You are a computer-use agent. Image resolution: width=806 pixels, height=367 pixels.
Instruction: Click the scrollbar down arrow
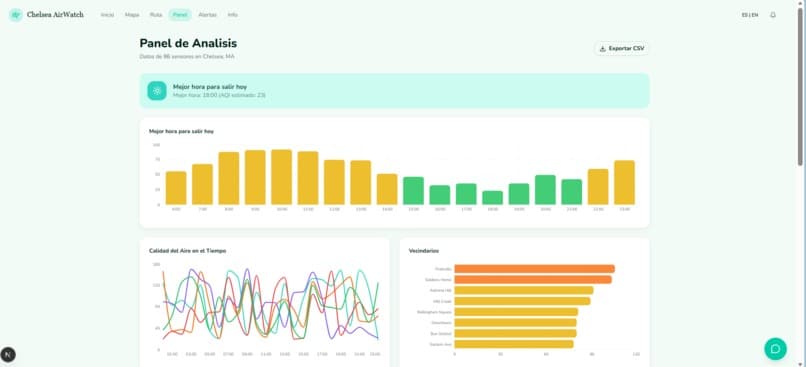(x=800, y=363)
